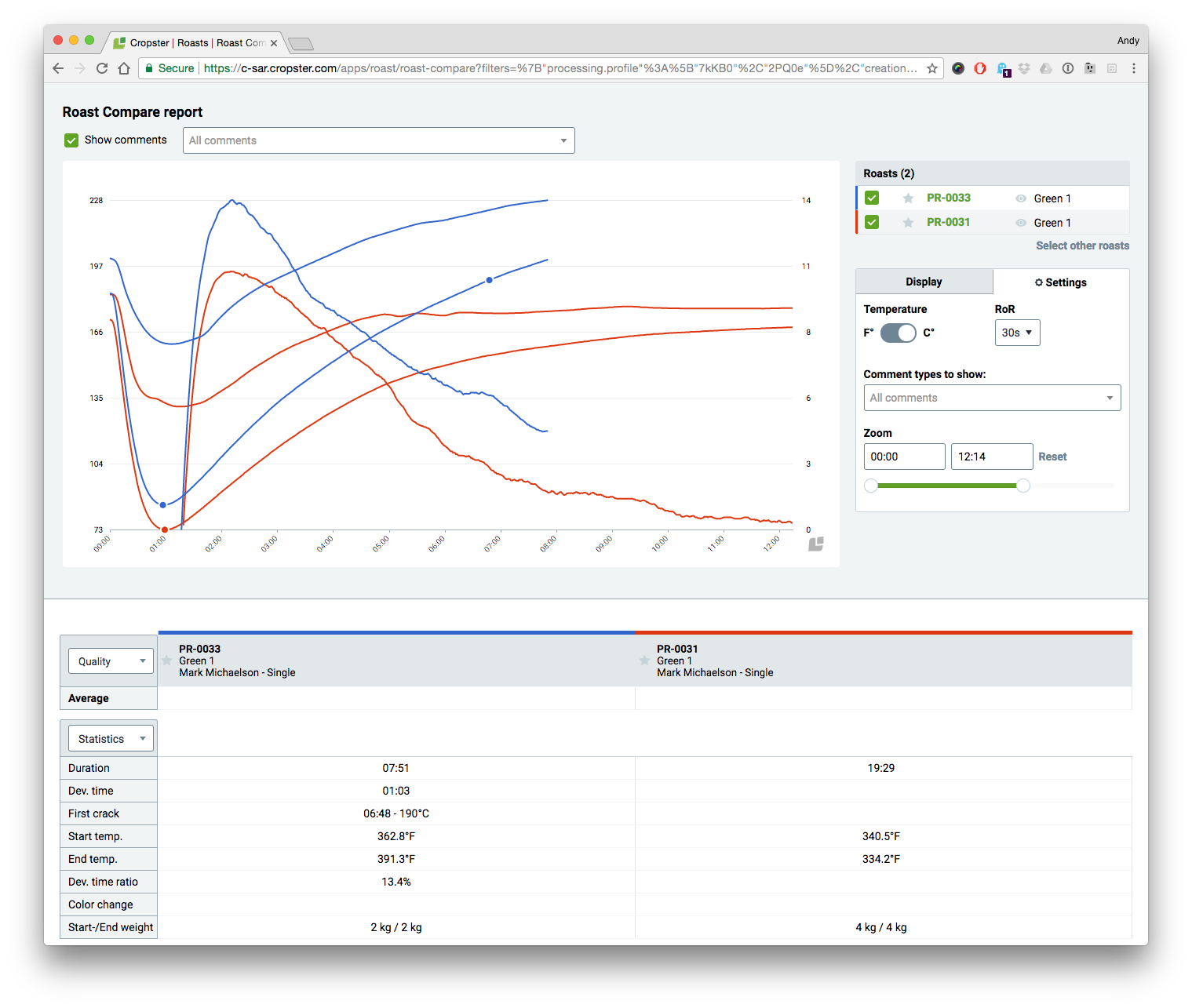Viewport: 1192px width, 1008px height.
Task: Click the zoom start time field 00:00
Action: click(904, 457)
